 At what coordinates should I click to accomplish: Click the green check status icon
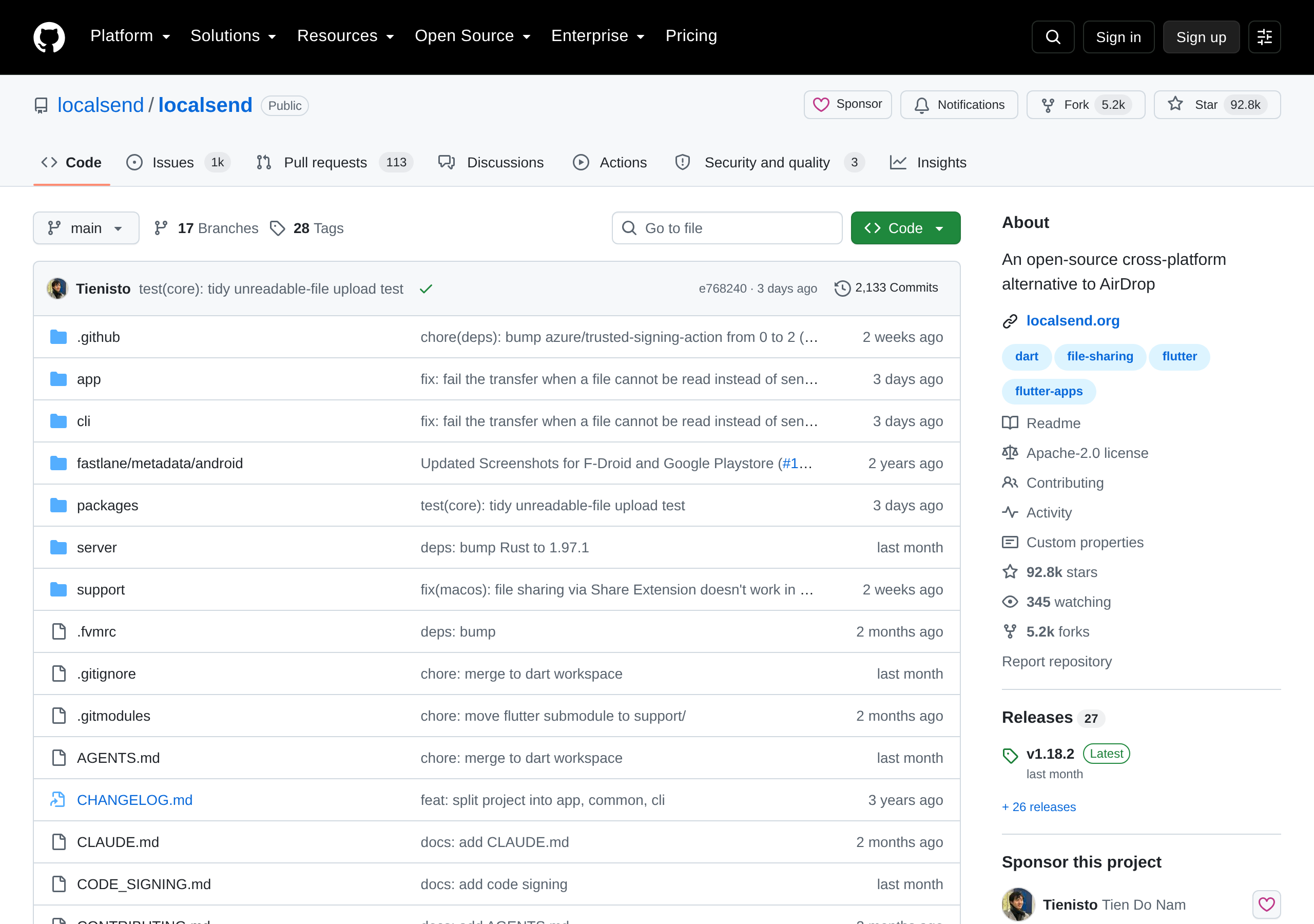(x=426, y=288)
